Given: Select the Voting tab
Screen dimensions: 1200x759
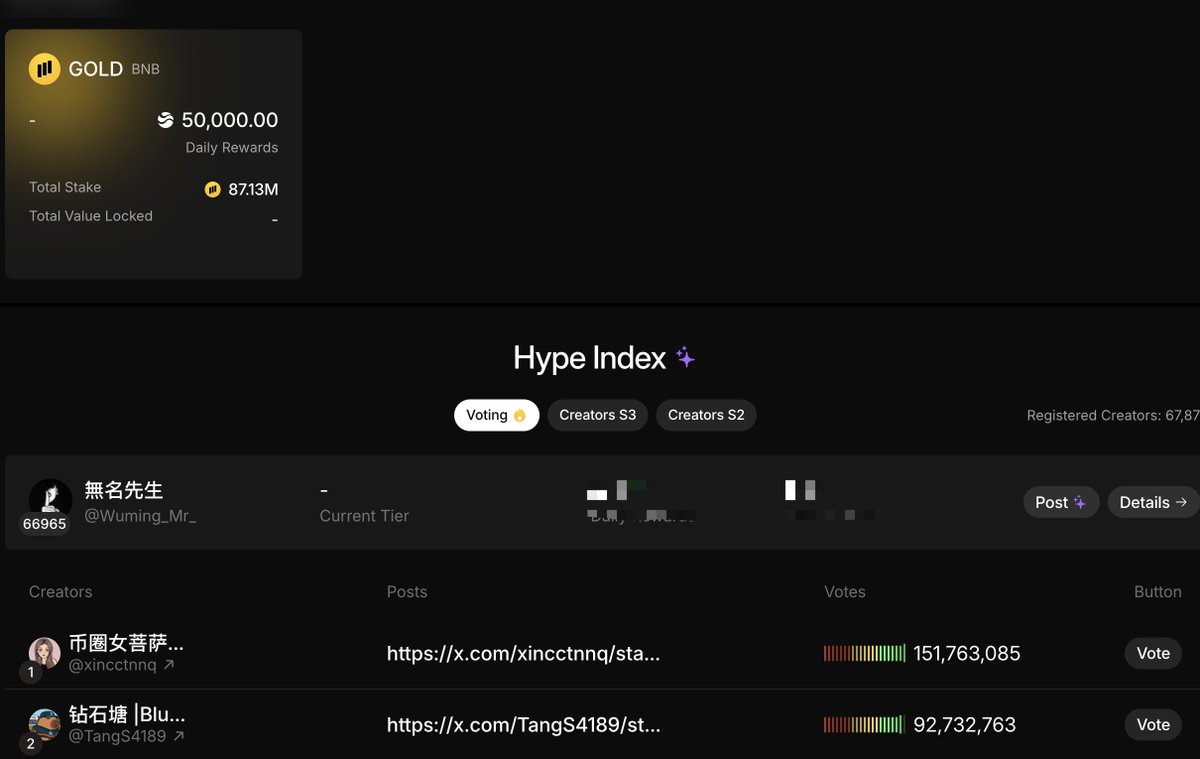Looking at the screenshot, I should (496, 415).
